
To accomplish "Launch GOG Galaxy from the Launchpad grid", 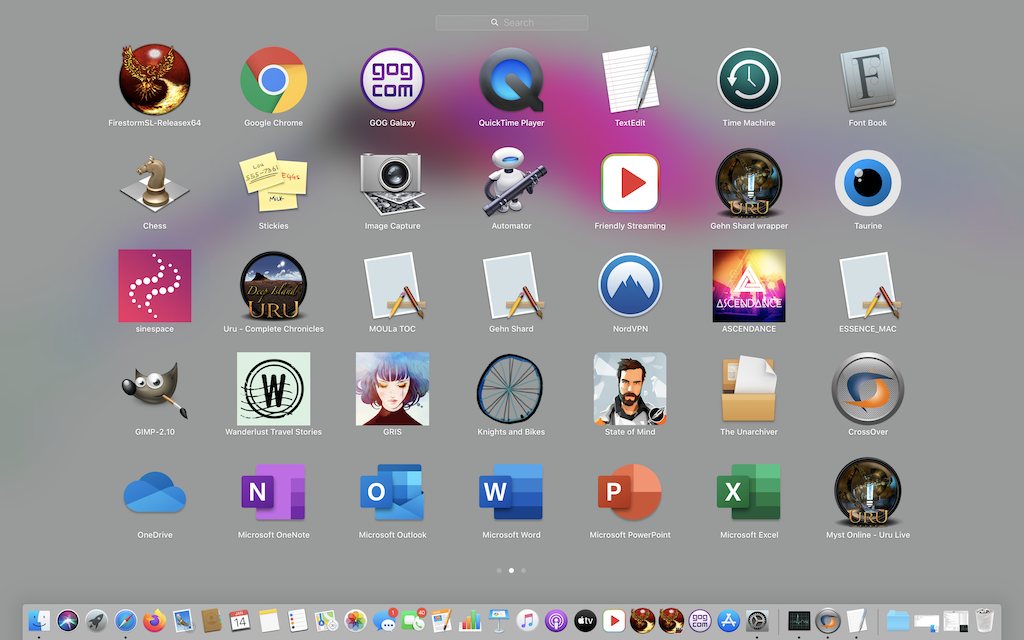I will 392,80.
